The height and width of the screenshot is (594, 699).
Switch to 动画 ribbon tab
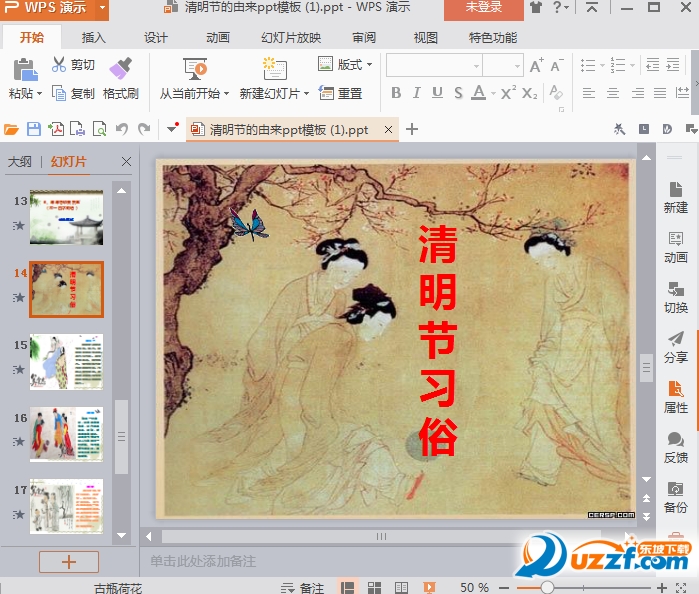218,37
